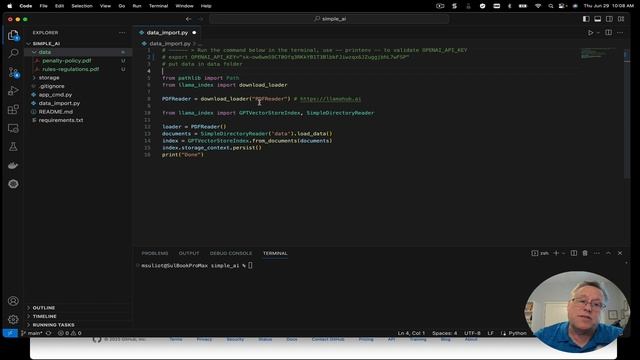
Task: Switch to the Terminal tab
Action: pos(275,253)
